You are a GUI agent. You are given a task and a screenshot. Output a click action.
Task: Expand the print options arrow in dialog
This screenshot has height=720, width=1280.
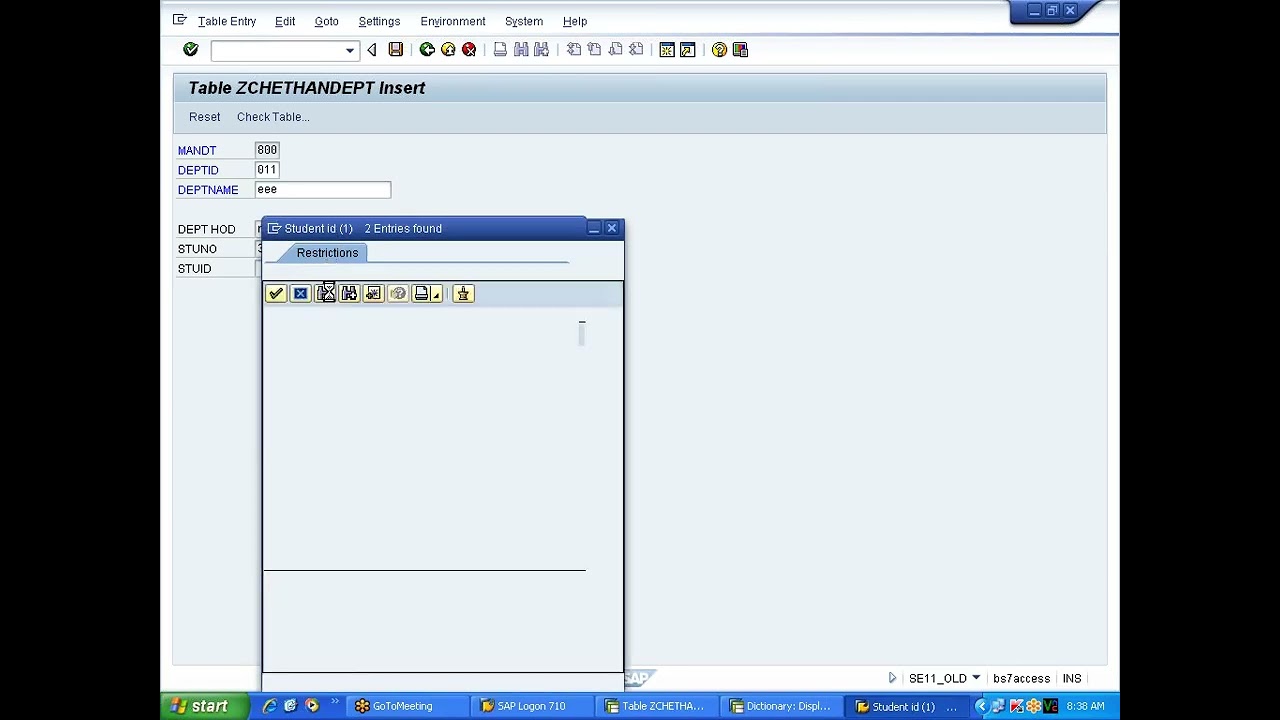[x=437, y=294]
